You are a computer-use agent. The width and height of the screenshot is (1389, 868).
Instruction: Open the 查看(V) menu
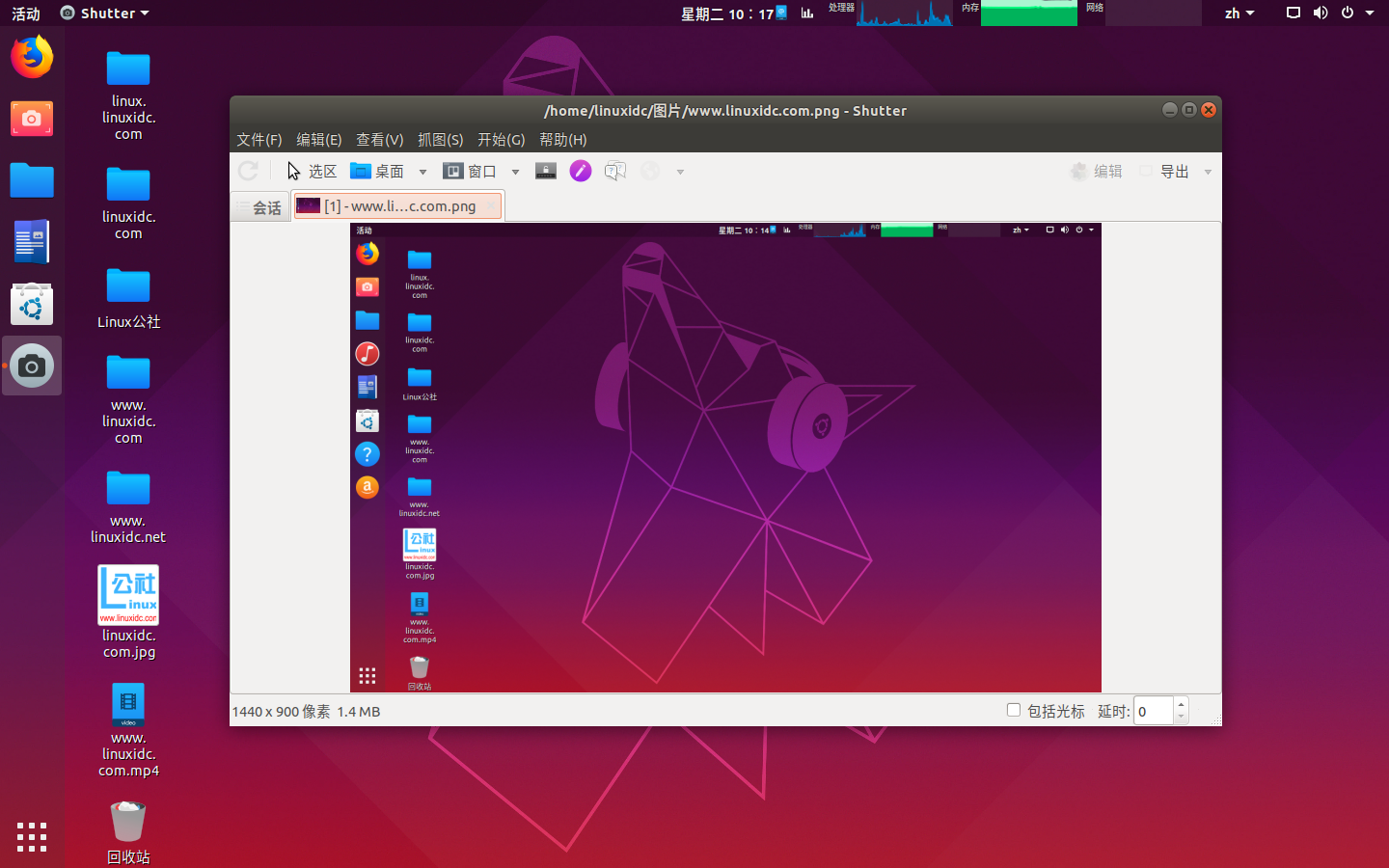(x=380, y=139)
